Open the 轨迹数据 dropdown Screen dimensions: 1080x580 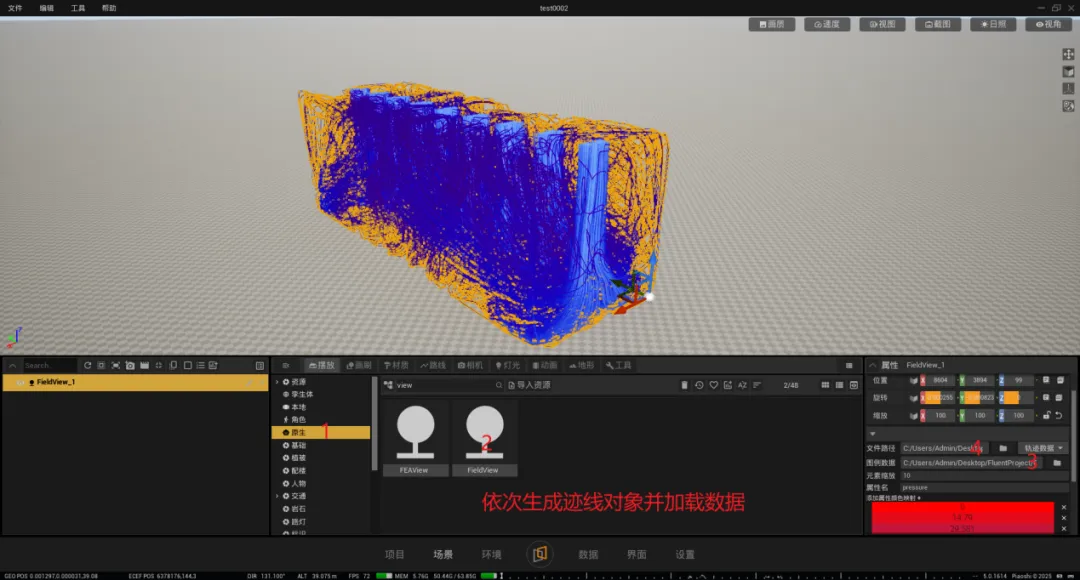pyautogui.click(x=1043, y=448)
